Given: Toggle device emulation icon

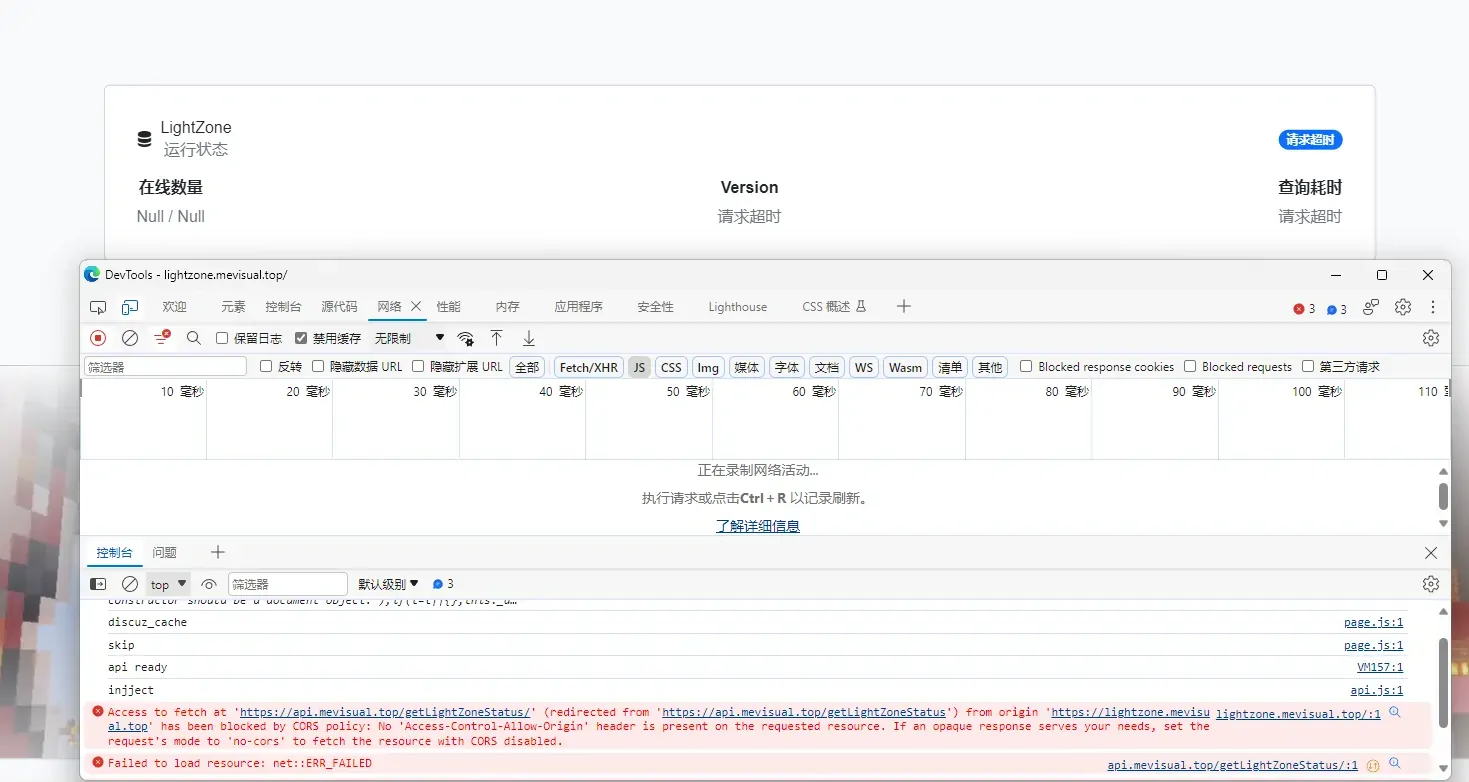Looking at the screenshot, I should pyautogui.click(x=130, y=307).
